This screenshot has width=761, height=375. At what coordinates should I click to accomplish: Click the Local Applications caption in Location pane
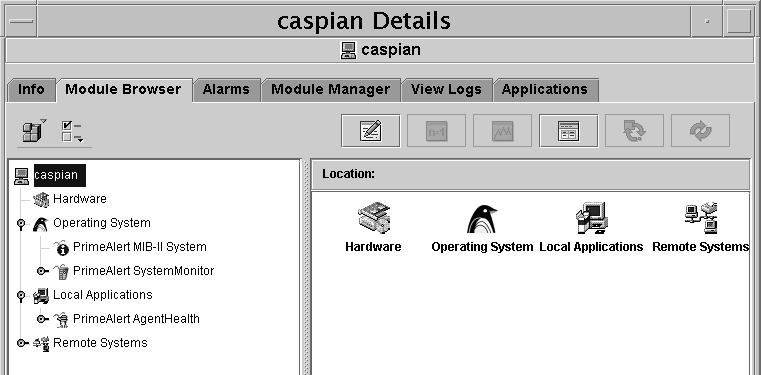(591, 247)
